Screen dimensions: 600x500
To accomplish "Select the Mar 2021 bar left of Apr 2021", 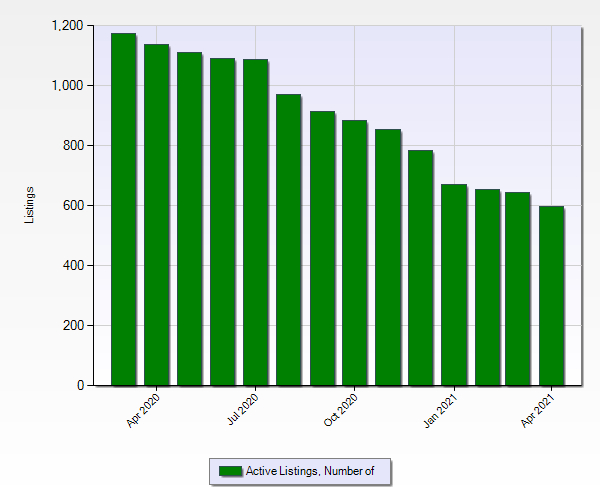I will coord(517,289).
